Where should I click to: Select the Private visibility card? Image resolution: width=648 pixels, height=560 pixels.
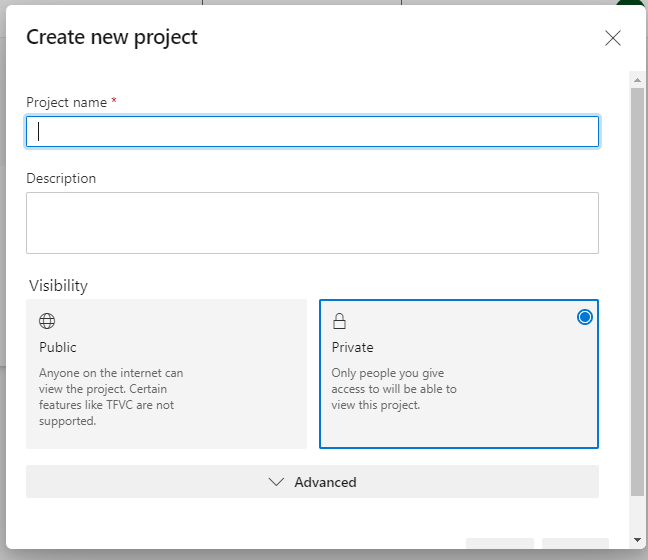pyautogui.click(x=459, y=374)
